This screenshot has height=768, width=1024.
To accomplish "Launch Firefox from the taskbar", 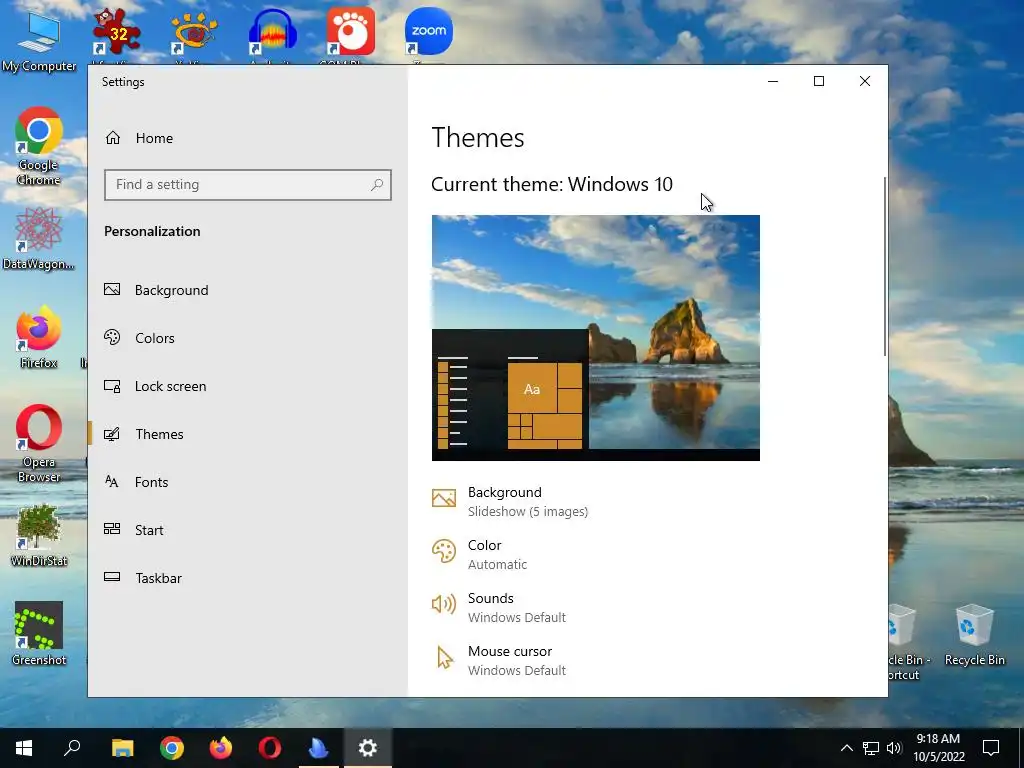I will coord(221,748).
